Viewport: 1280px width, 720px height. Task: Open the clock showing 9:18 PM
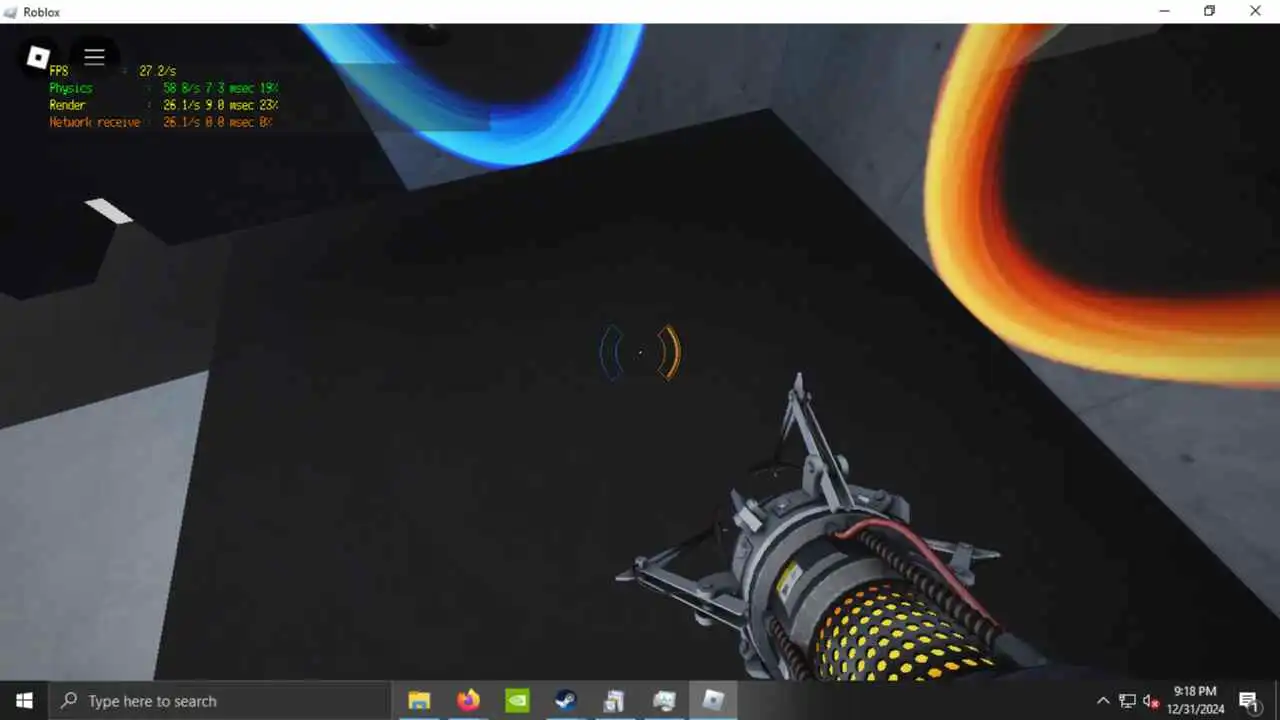[1195, 700]
